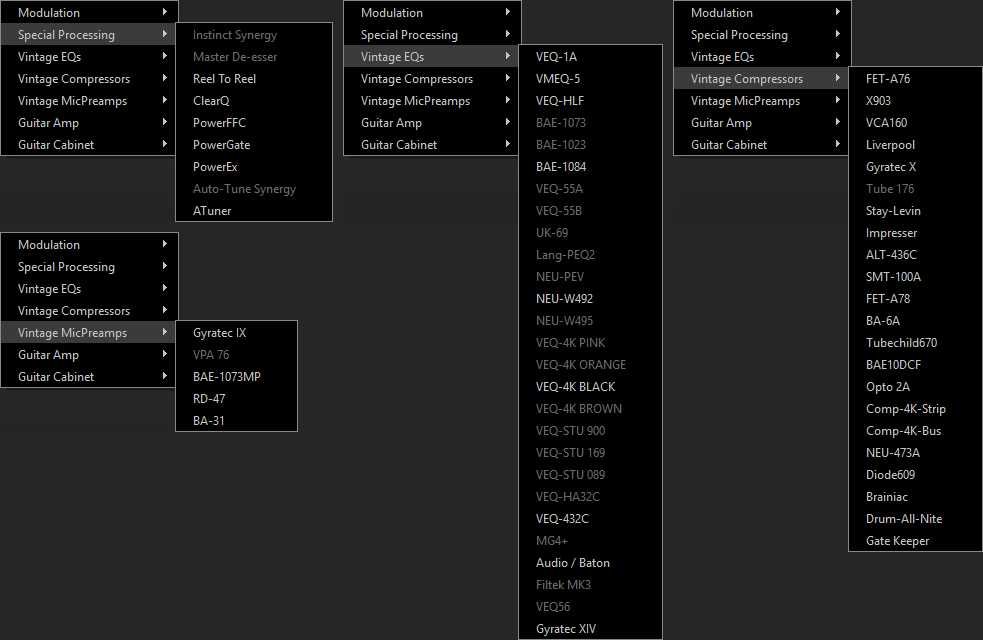Click the dimmed UK-69 entry

click(x=591, y=233)
